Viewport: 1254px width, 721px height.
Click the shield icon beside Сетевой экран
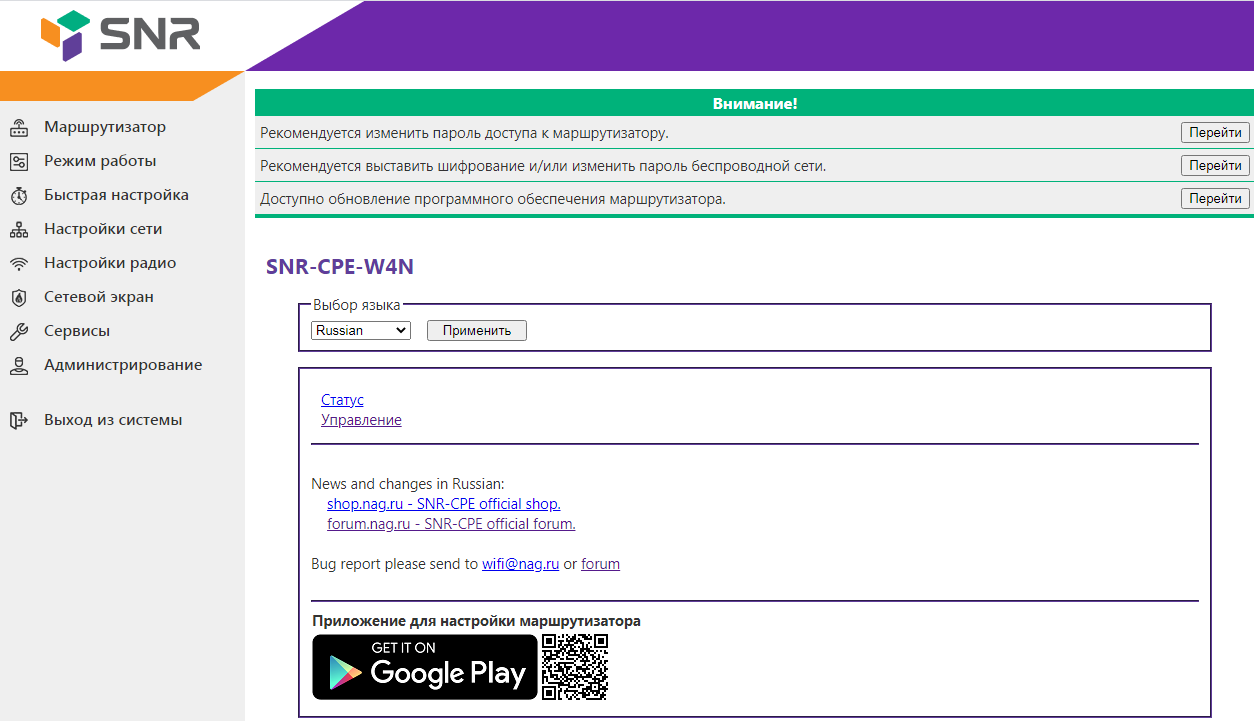[18, 298]
